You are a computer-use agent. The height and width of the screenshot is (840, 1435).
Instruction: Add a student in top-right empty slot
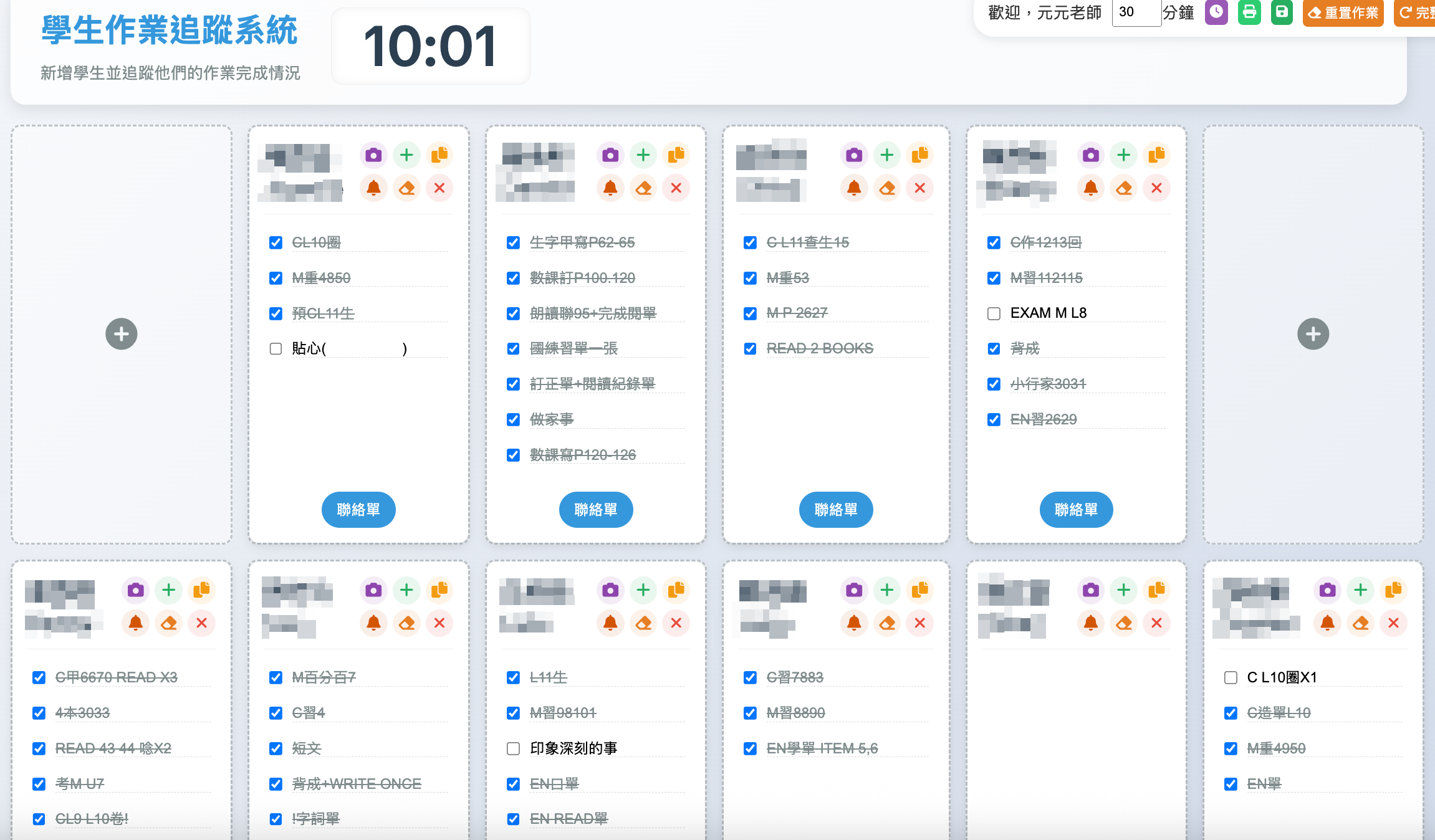1313,334
